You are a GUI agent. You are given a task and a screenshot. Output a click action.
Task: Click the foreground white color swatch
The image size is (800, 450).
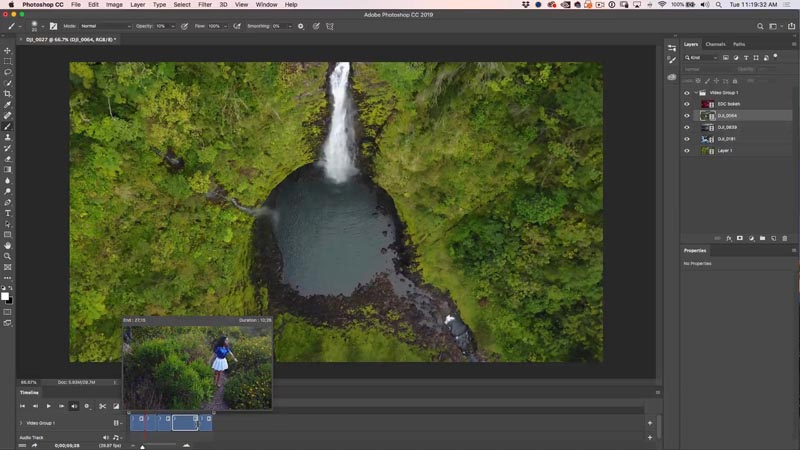pos(5,296)
